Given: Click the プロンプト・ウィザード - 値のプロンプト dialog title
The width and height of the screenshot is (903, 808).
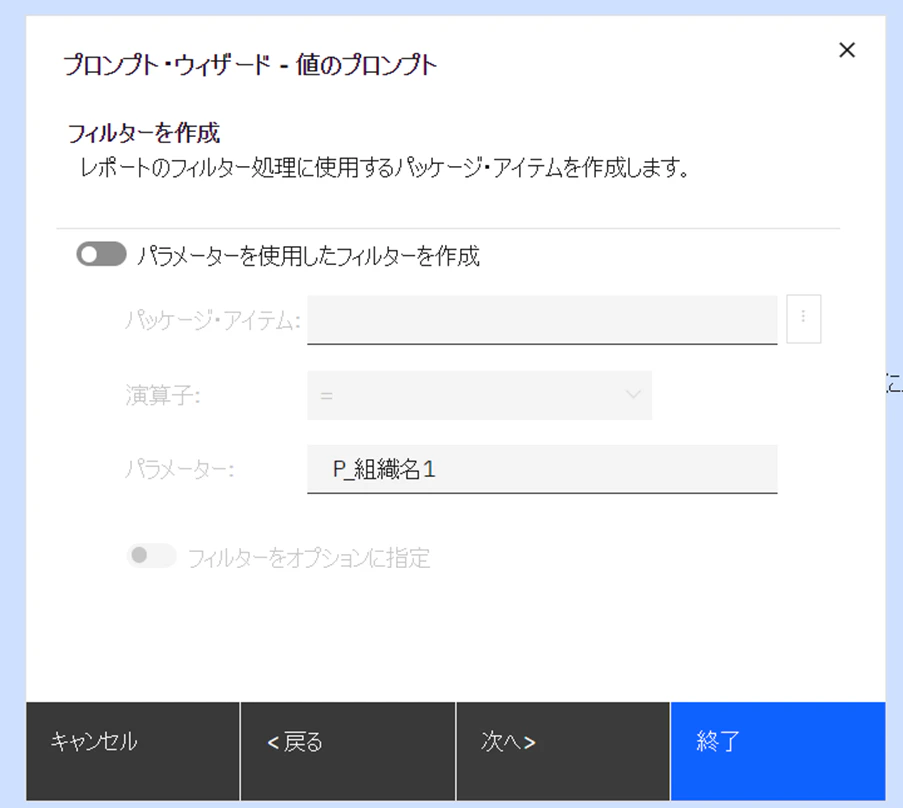Looking at the screenshot, I should (250, 65).
